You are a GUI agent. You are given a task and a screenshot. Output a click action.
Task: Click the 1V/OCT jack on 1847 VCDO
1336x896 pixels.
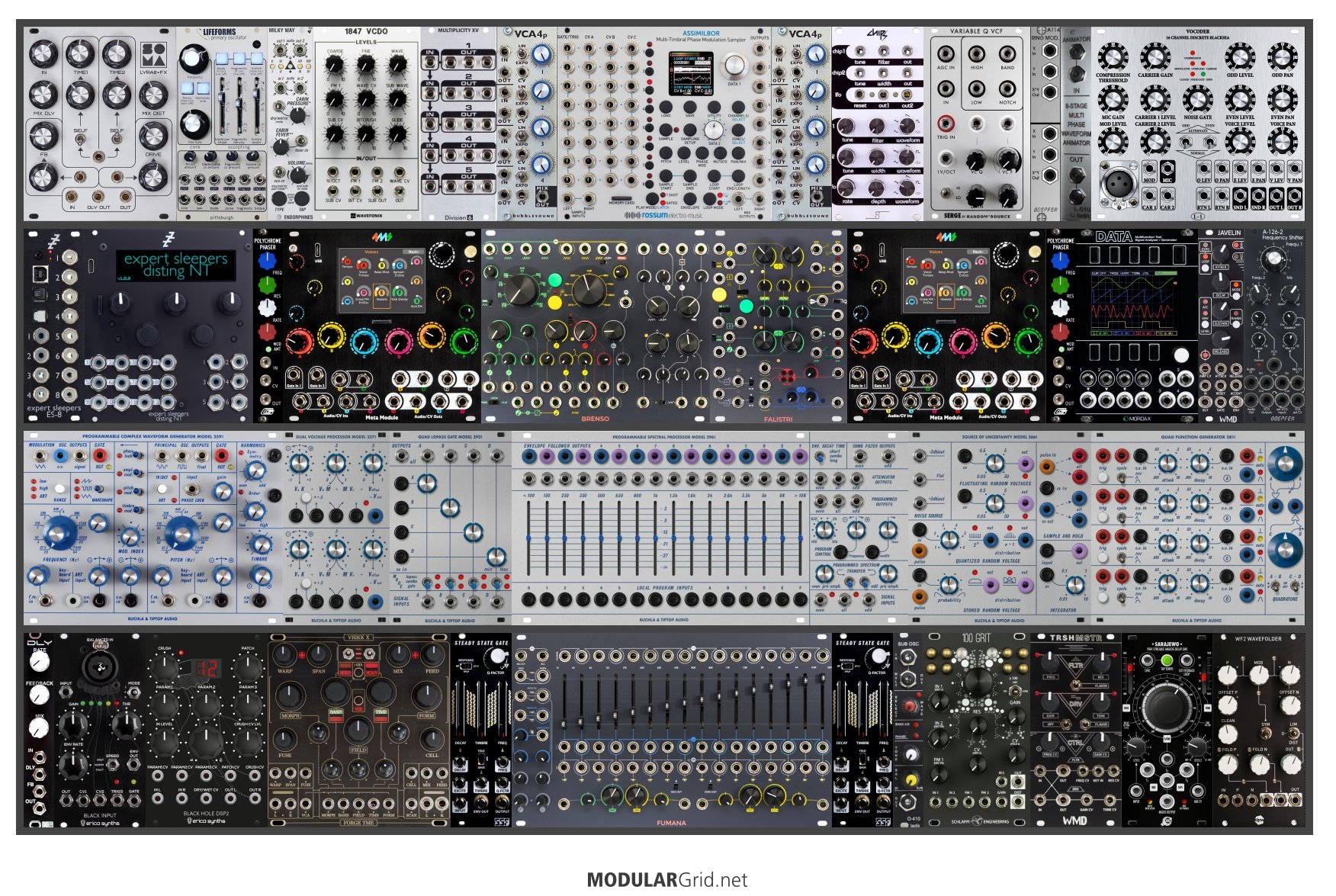click(x=333, y=172)
